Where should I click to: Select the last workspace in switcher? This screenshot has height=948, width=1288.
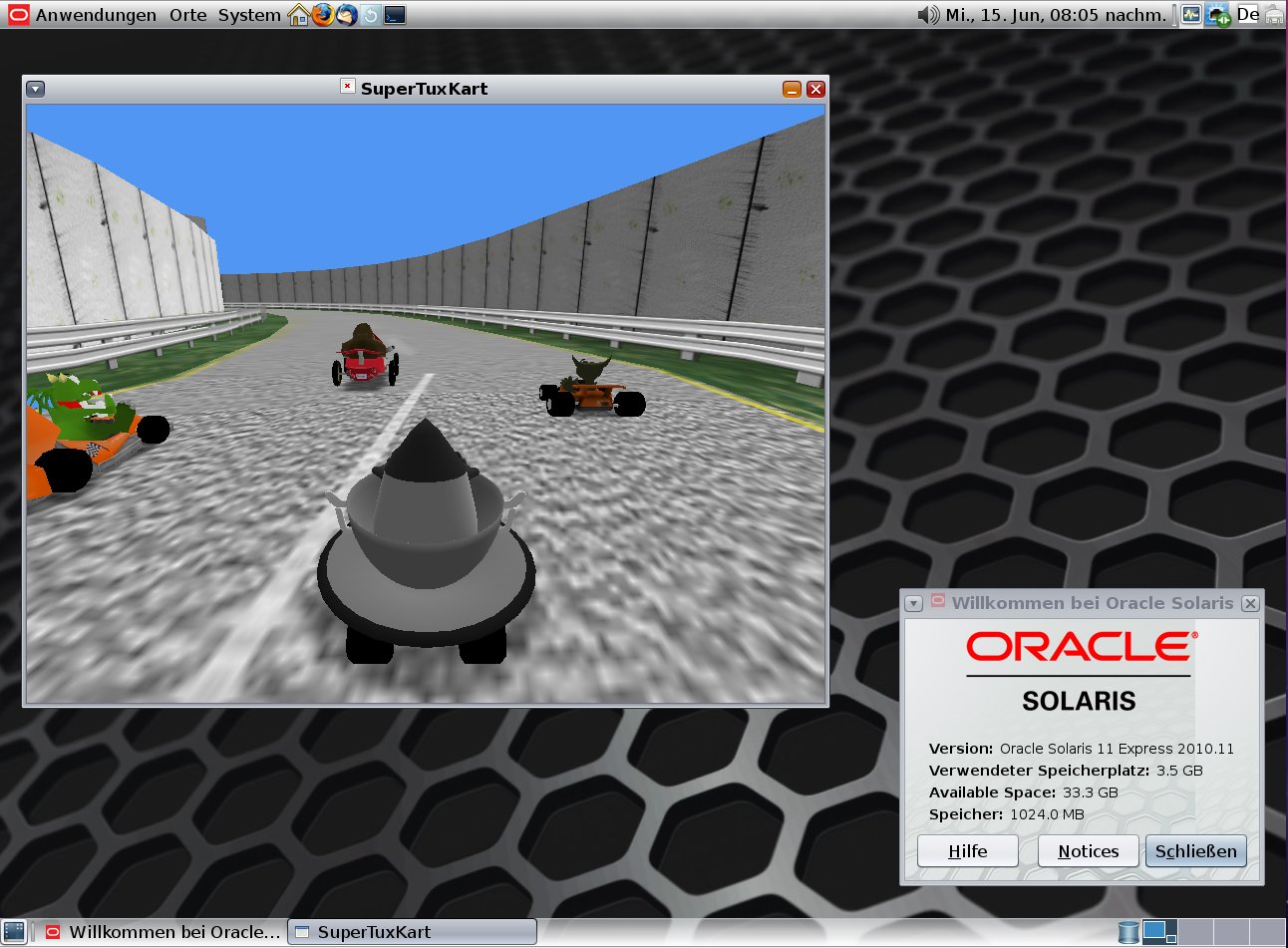click(x=1267, y=932)
